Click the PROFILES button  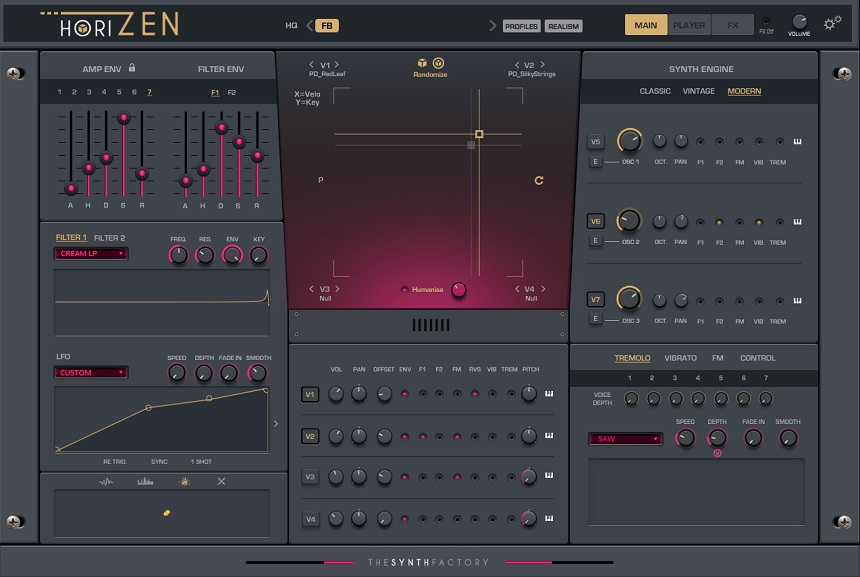[x=522, y=26]
